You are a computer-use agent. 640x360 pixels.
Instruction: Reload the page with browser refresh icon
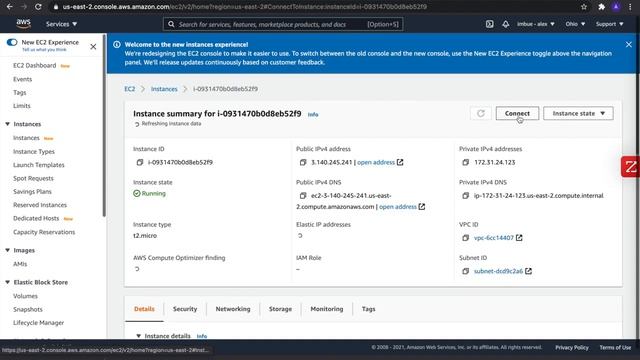coord(38,7)
